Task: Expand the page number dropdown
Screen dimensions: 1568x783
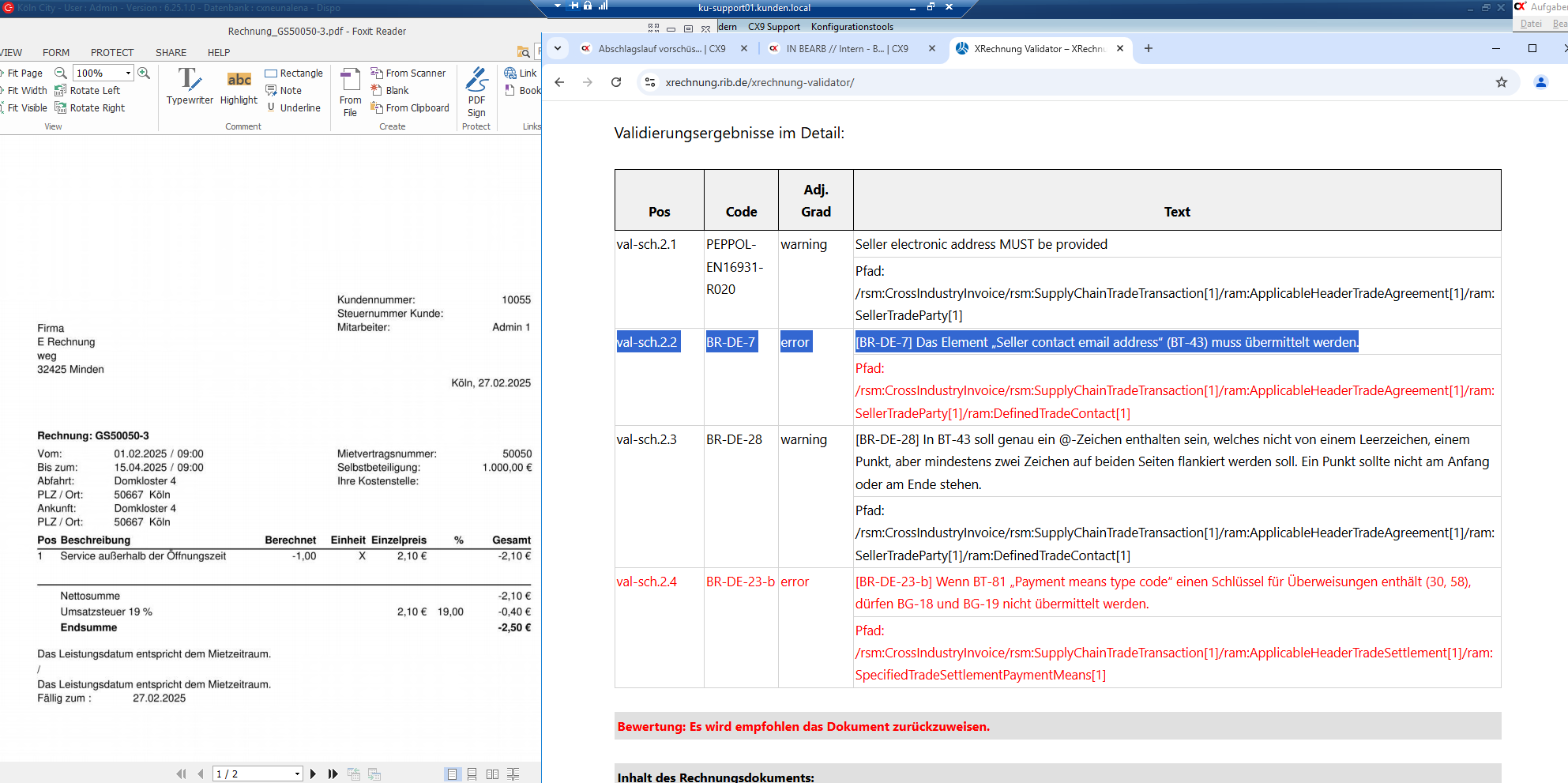Action: (x=297, y=774)
